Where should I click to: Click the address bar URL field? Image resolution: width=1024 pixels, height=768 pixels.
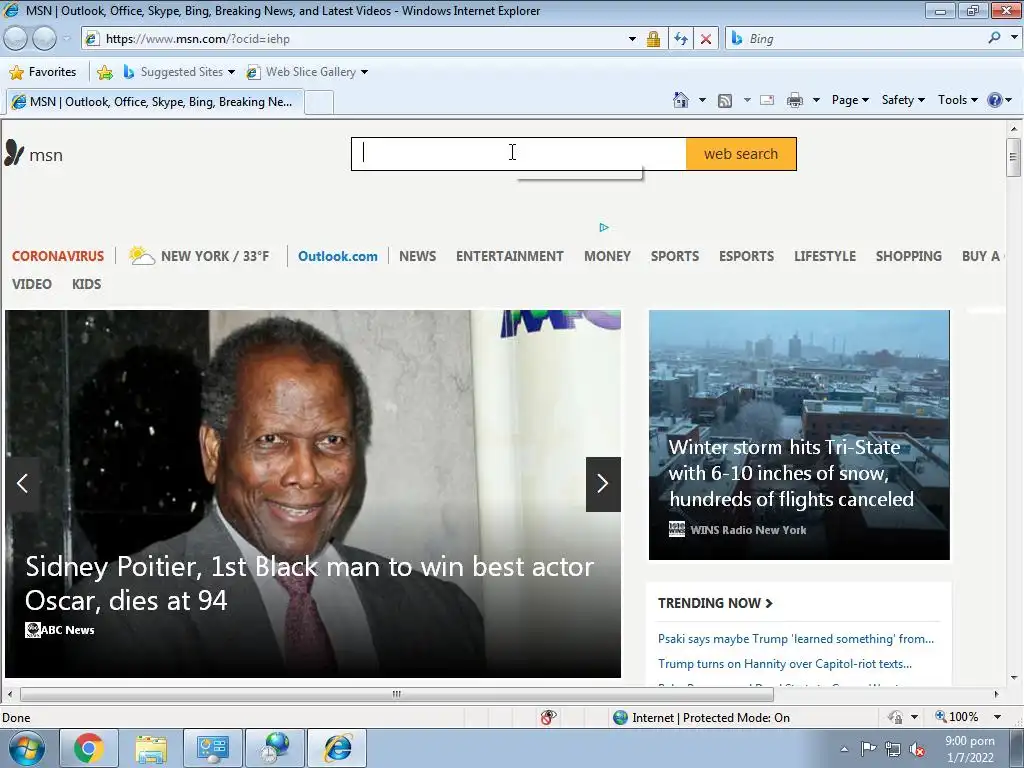point(362,39)
